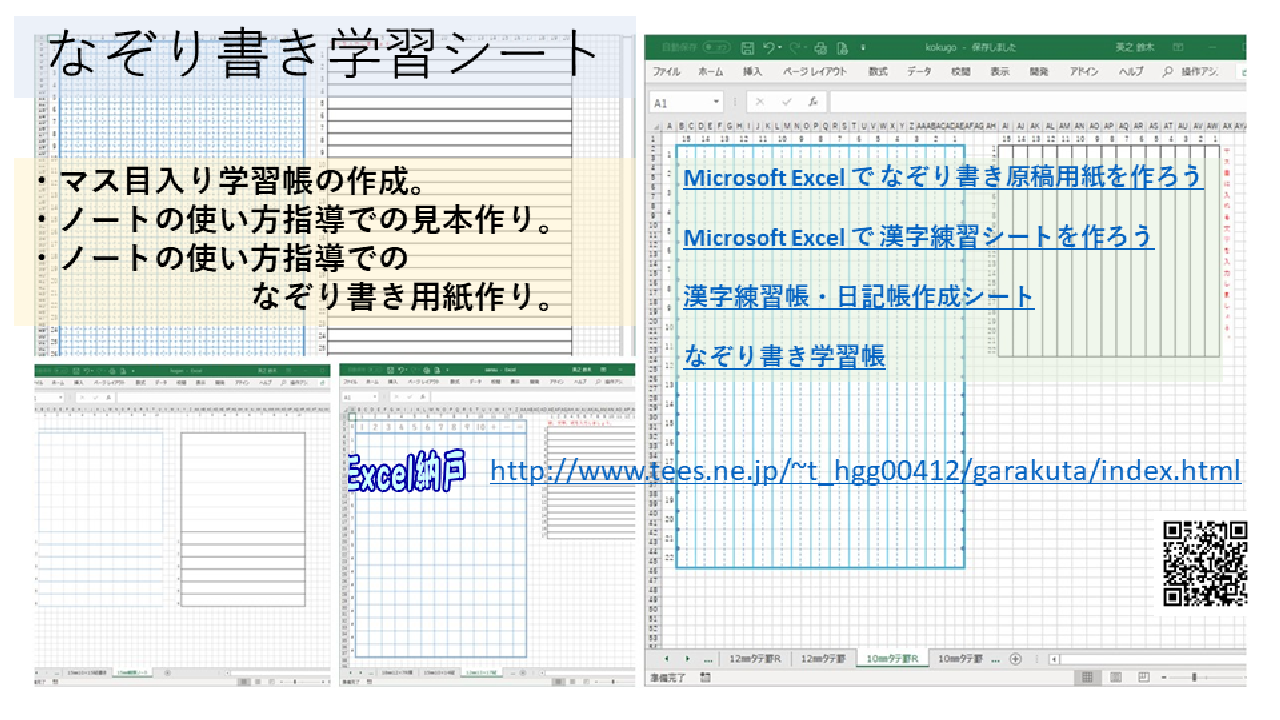This screenshot has height=720, width=1280.
Task: Toggle the 自動保存 autosave switch in kokugo
Action: 717,47
